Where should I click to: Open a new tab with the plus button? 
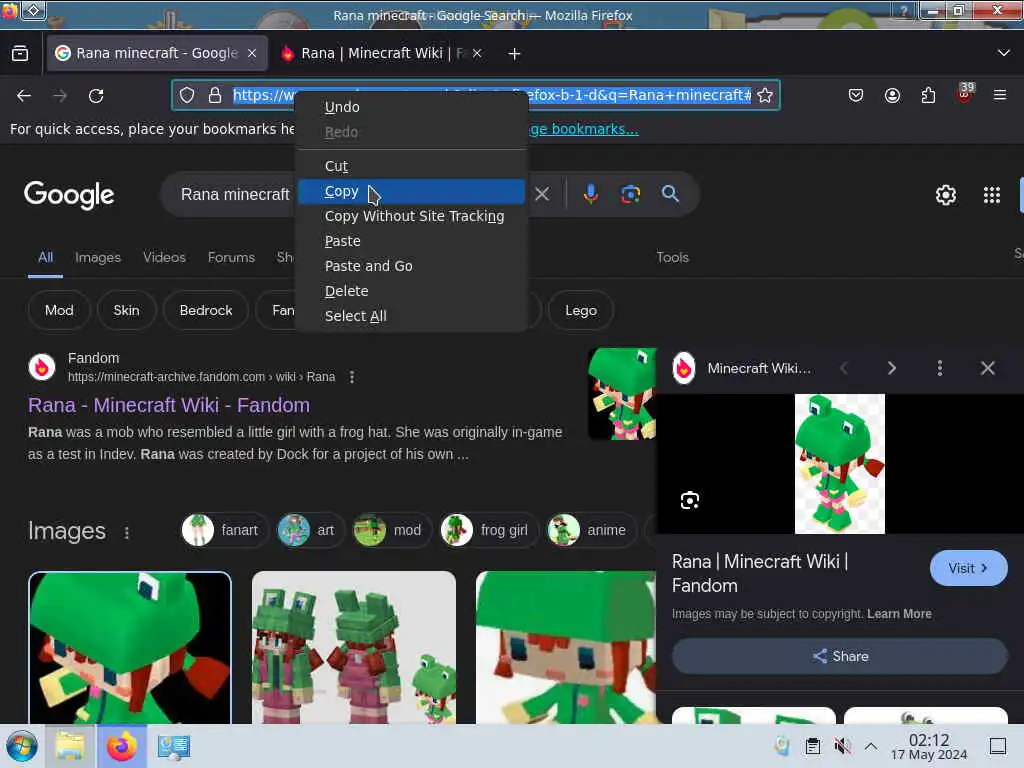pos(515,54)
